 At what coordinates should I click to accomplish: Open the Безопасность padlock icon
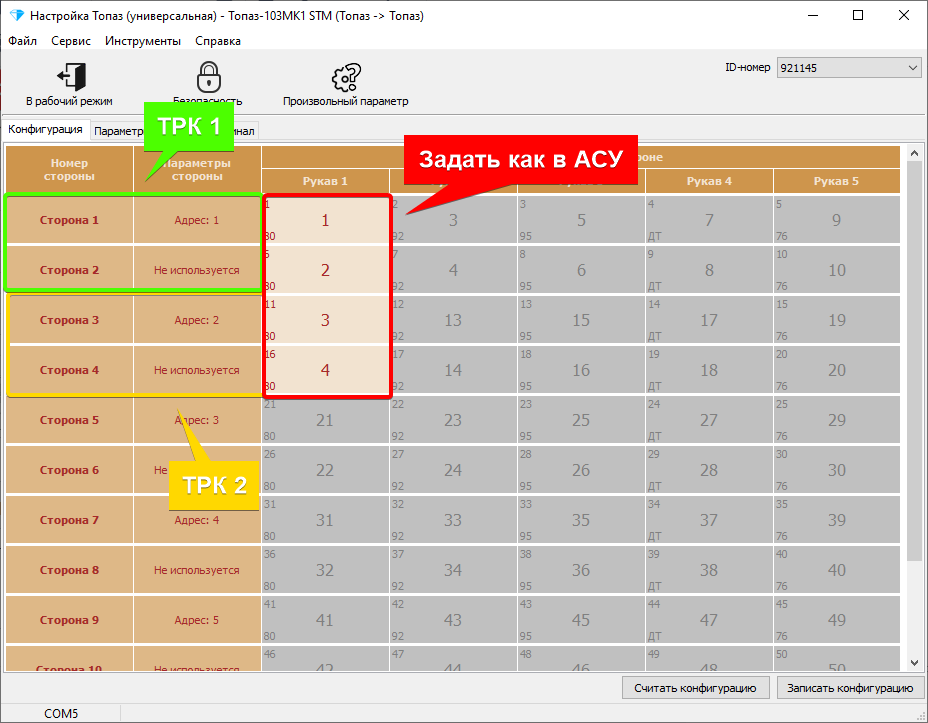click(x=208, y=77)
